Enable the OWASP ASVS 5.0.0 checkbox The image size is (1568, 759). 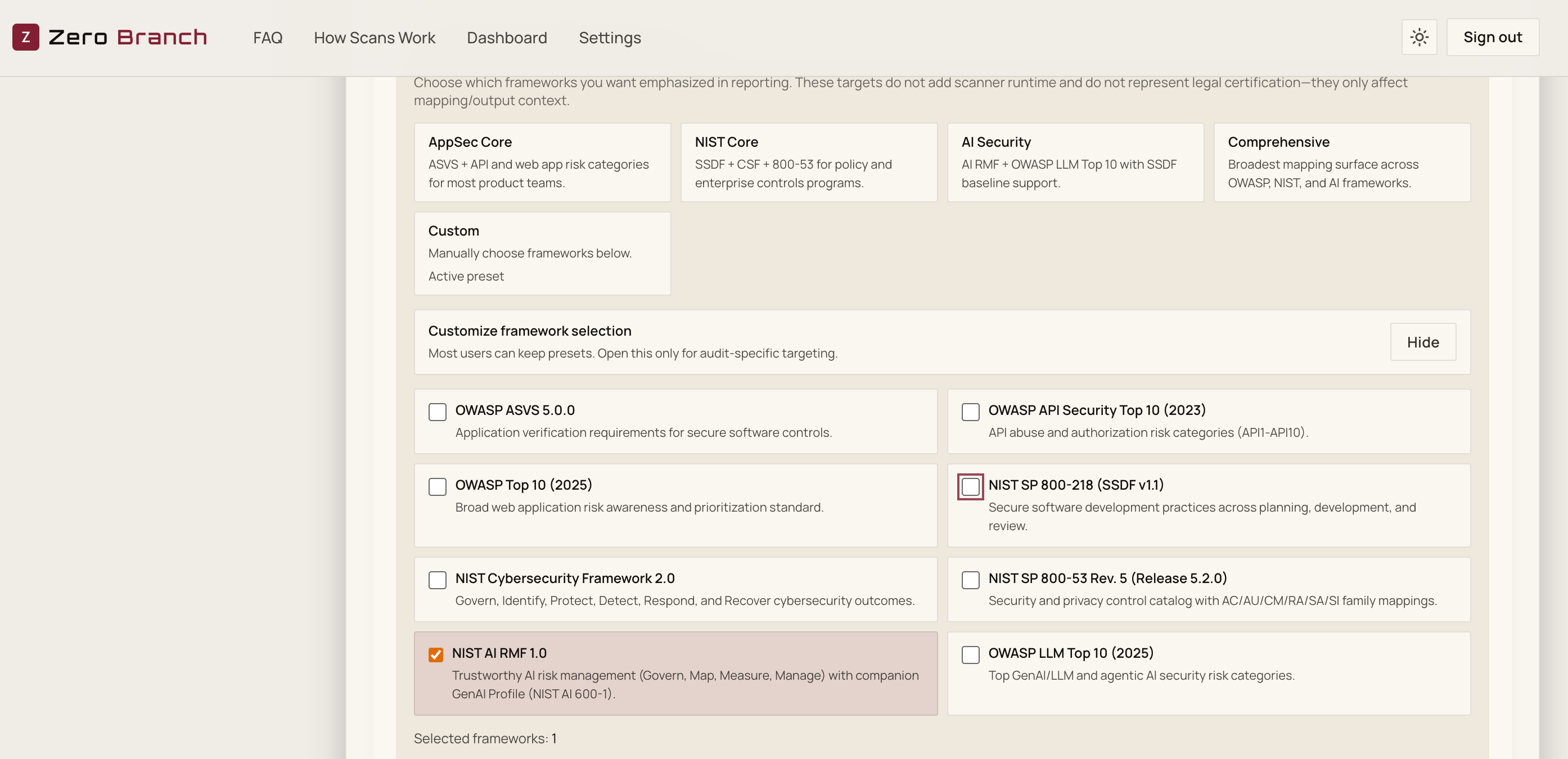(x=437, y=412)
